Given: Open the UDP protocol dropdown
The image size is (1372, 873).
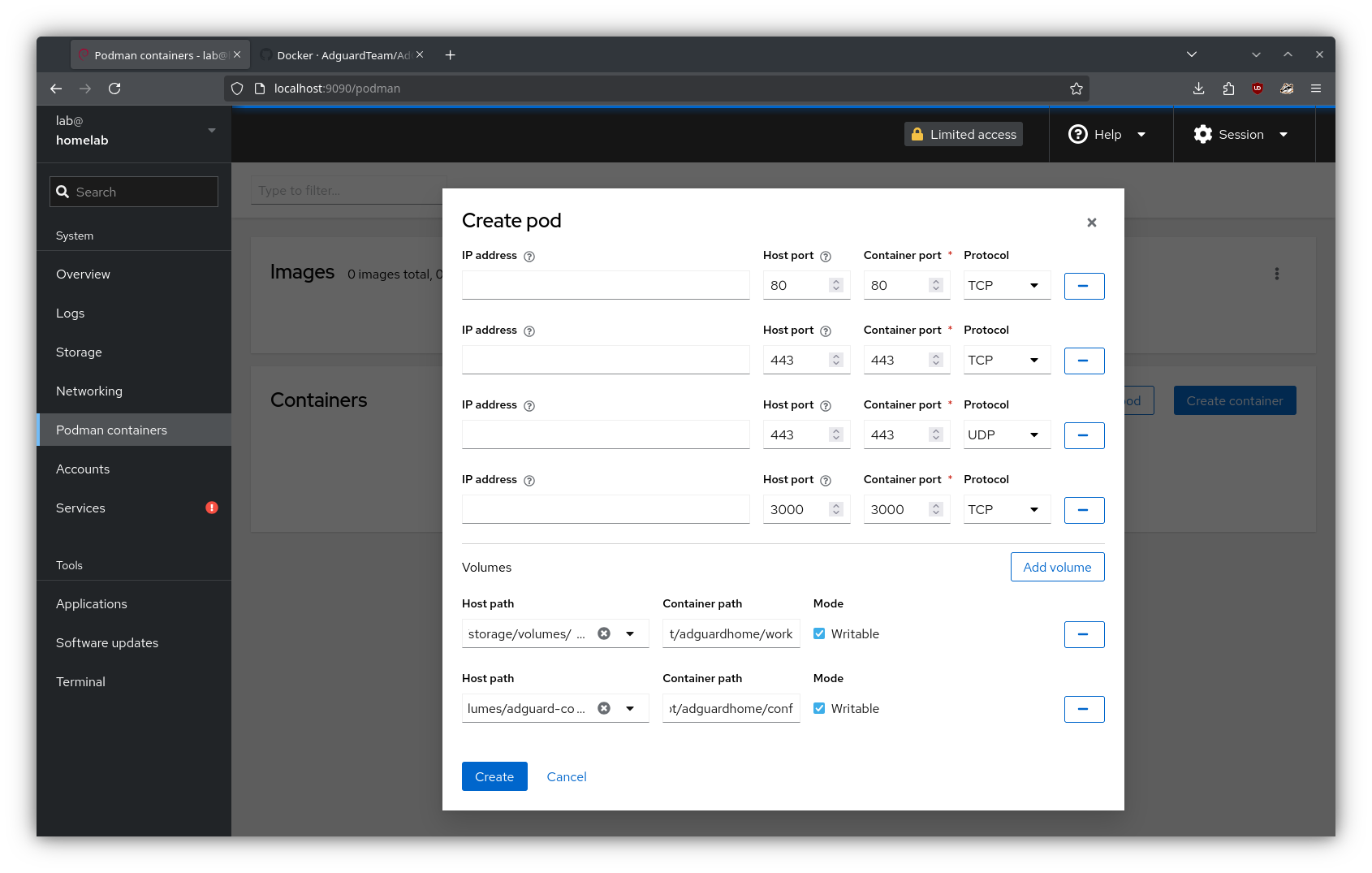Looking at the screenshot, I should [1006, 435].
